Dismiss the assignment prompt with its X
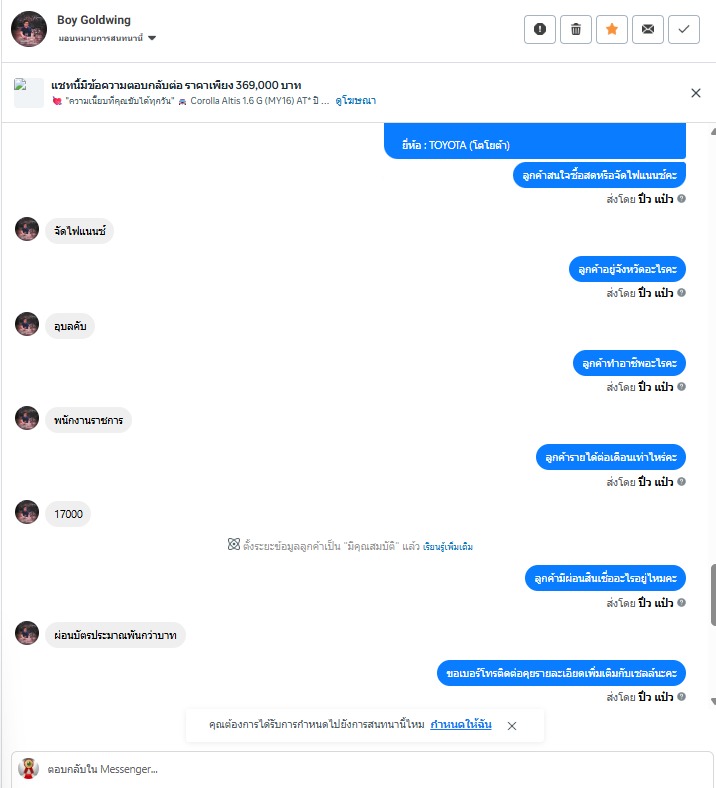 pyautogui.click(x=512, y=726)
